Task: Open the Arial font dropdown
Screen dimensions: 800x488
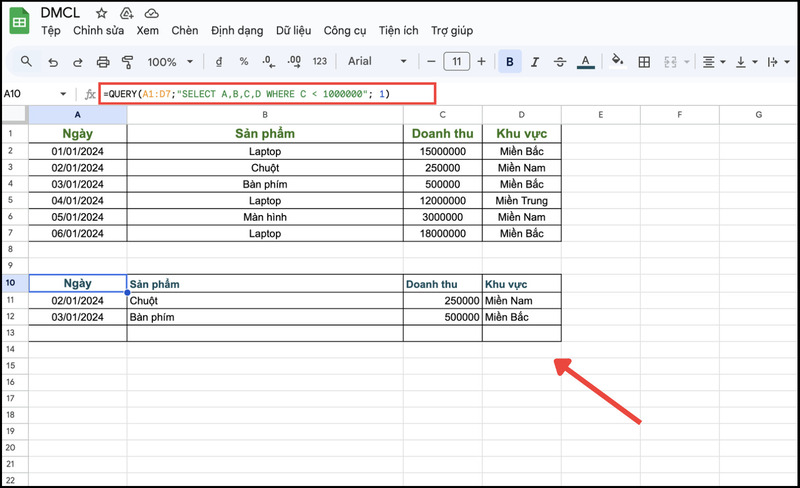Action: pyautogui.click(x=382, y=62)
